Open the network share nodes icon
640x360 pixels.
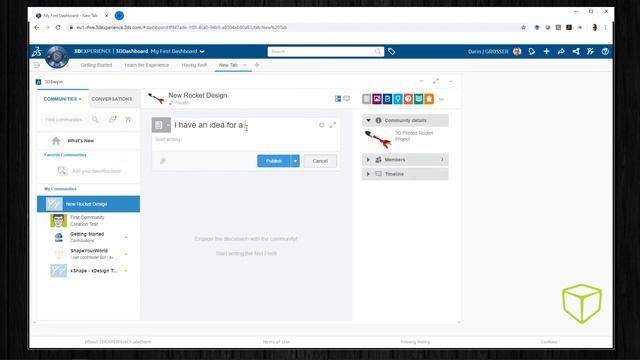pos(576,51)
